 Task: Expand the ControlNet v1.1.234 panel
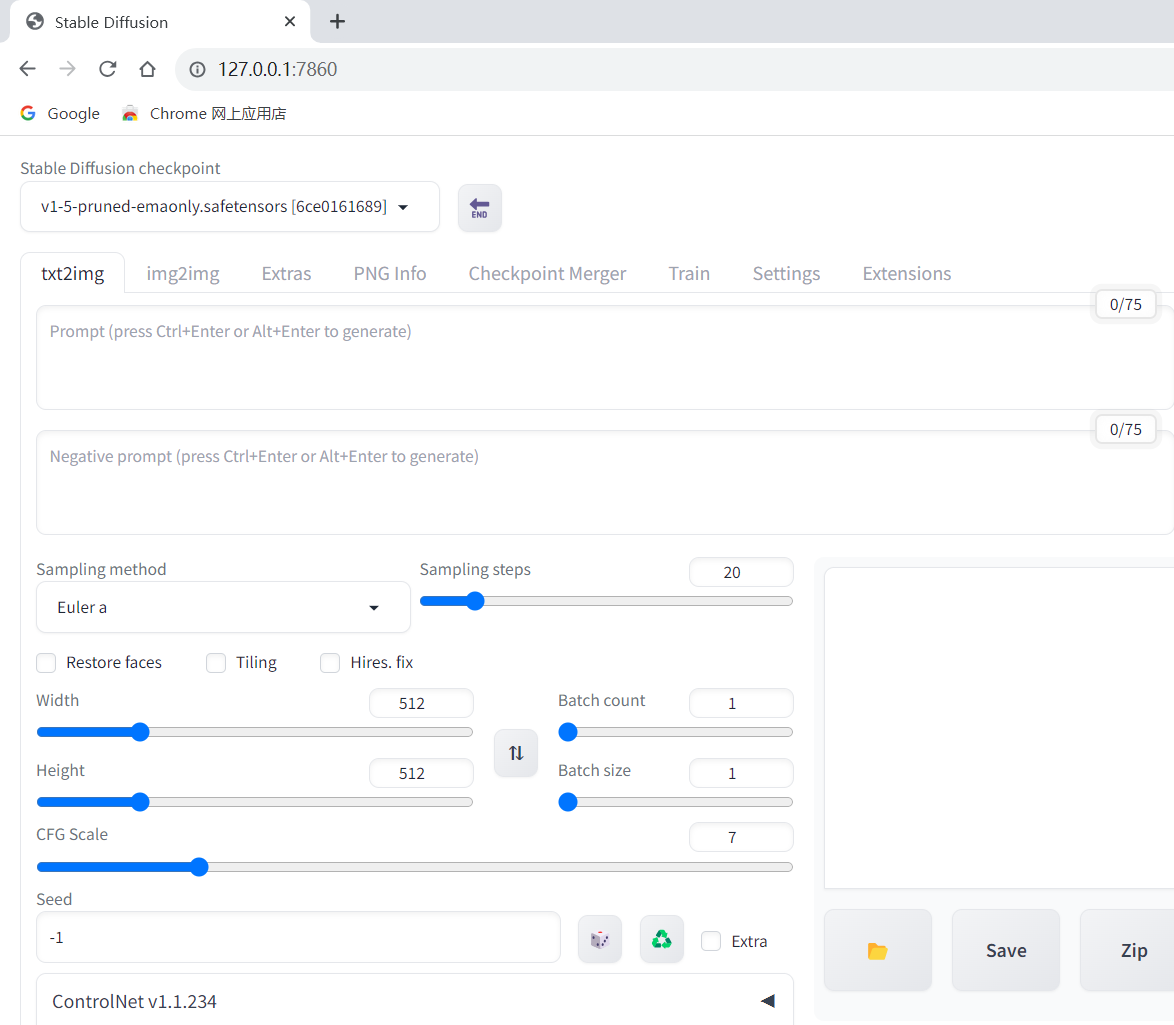click(415, 1001)
